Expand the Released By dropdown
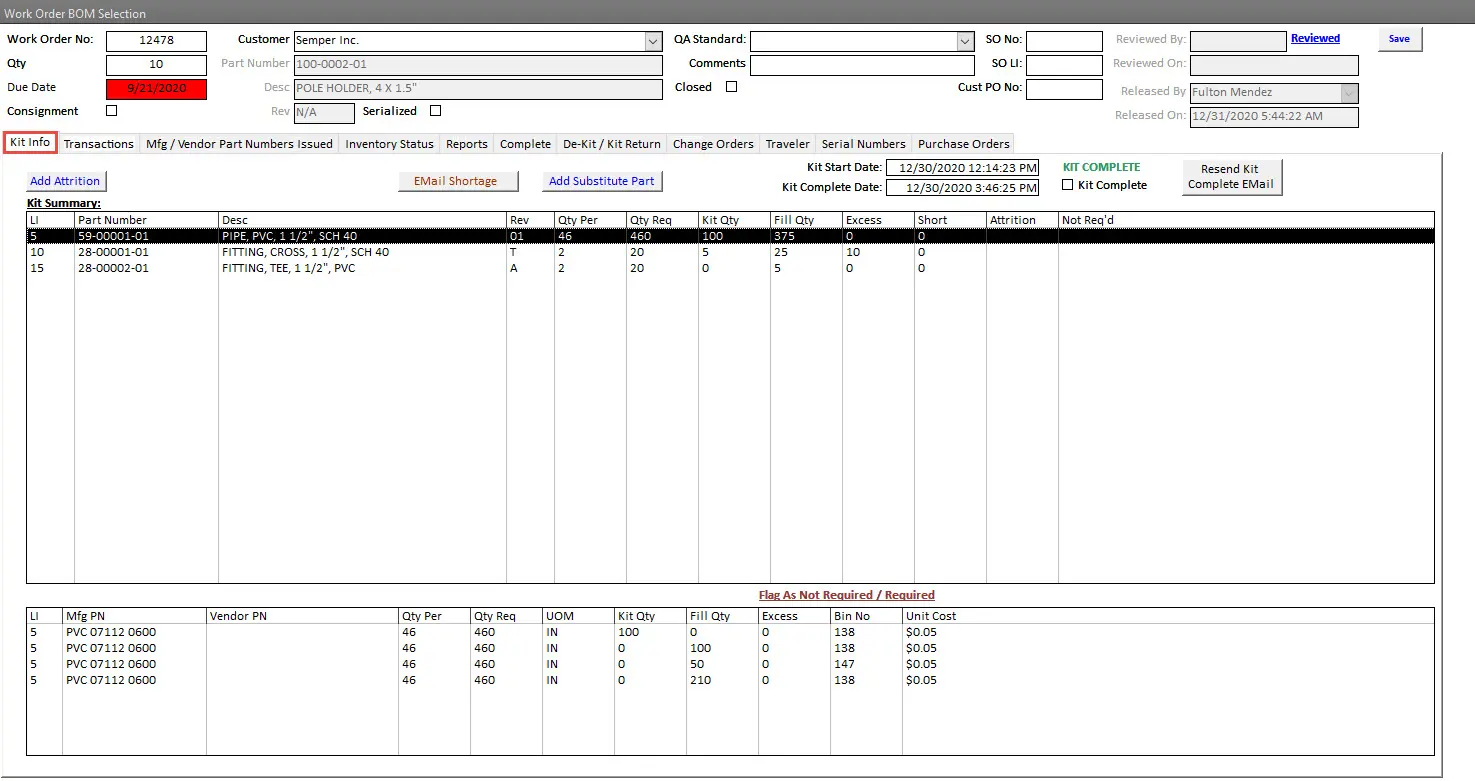1475x781 pixels. click(1349, 93)
